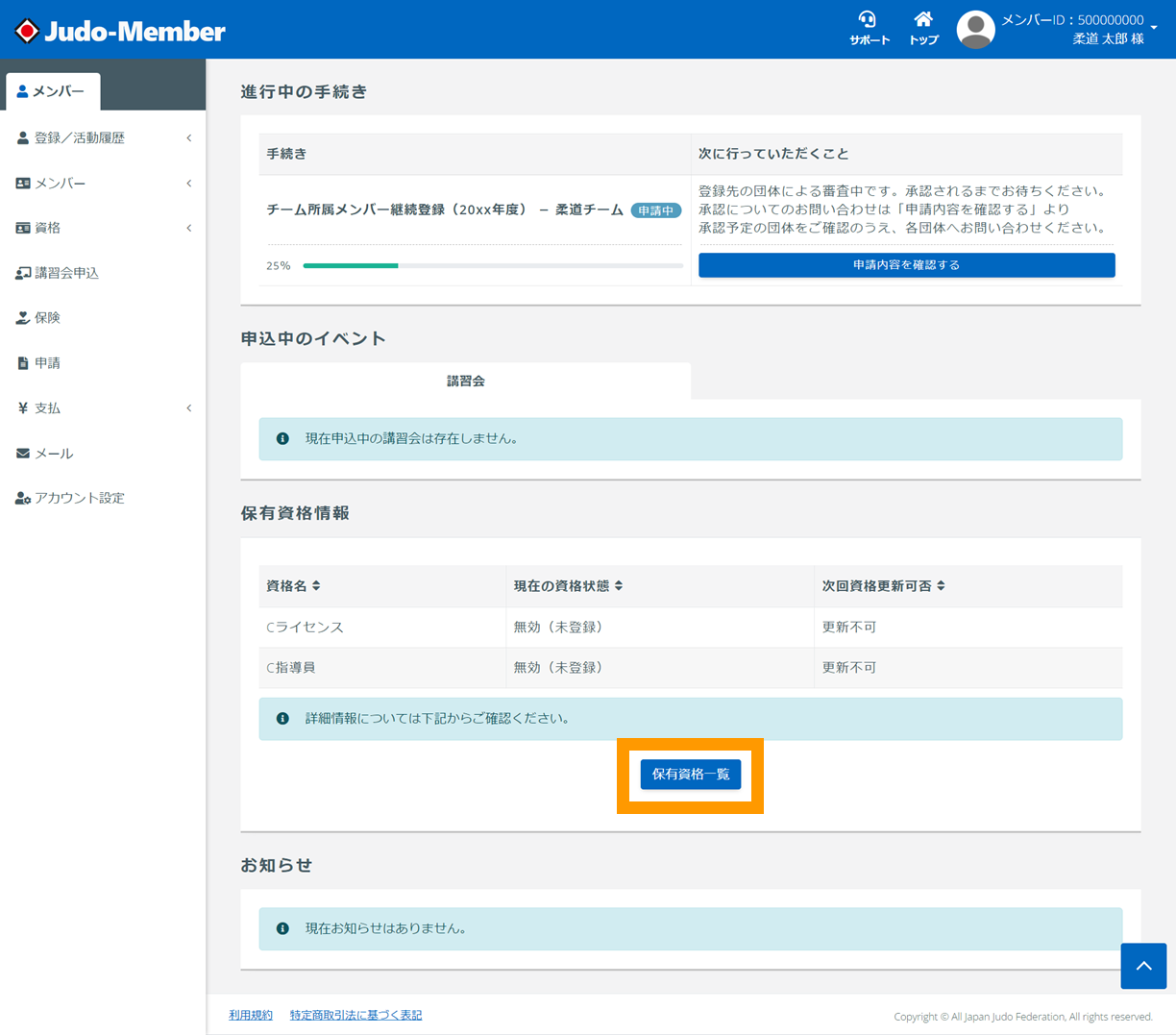Click the 25% registration progress bar
The width and height of the screenshot is (1176, 1035).
(x=493, y=266)
